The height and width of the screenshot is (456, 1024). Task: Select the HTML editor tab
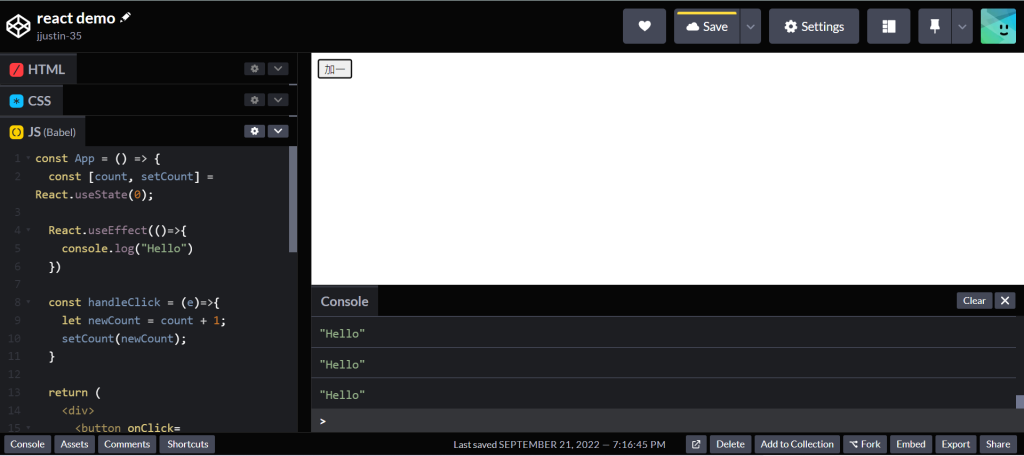[38, 69]
